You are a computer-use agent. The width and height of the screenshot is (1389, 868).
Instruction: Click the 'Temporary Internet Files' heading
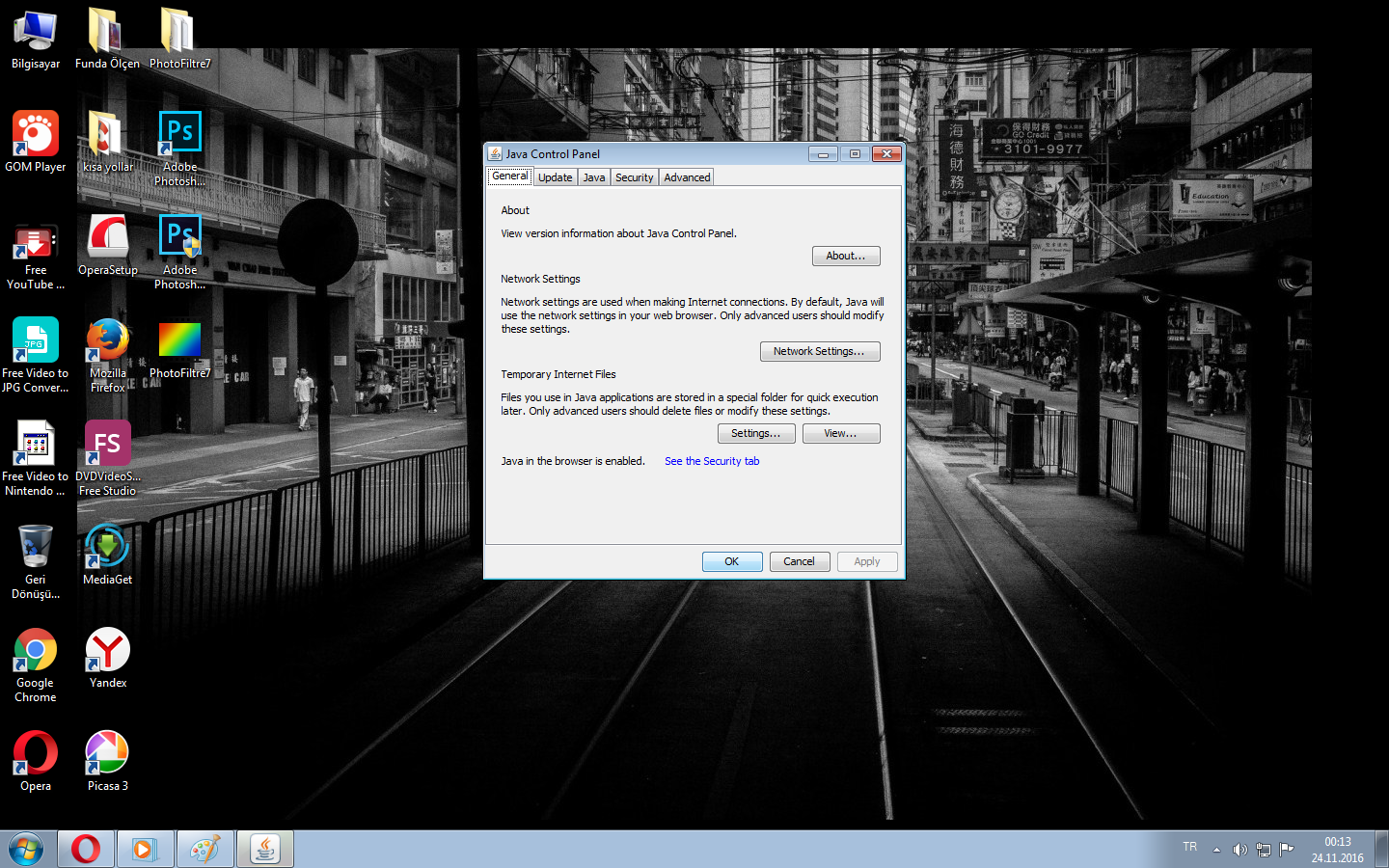point(558,374)
